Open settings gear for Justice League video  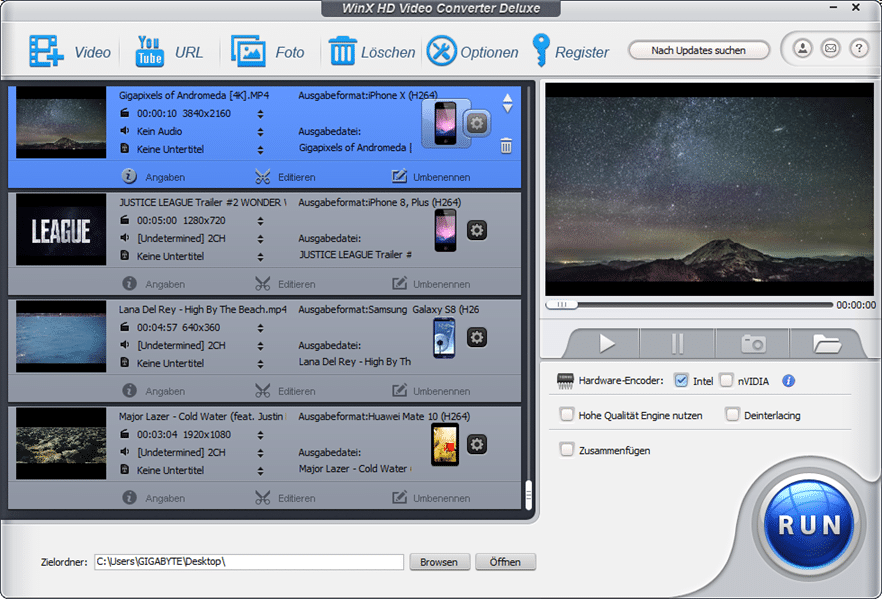477,230
